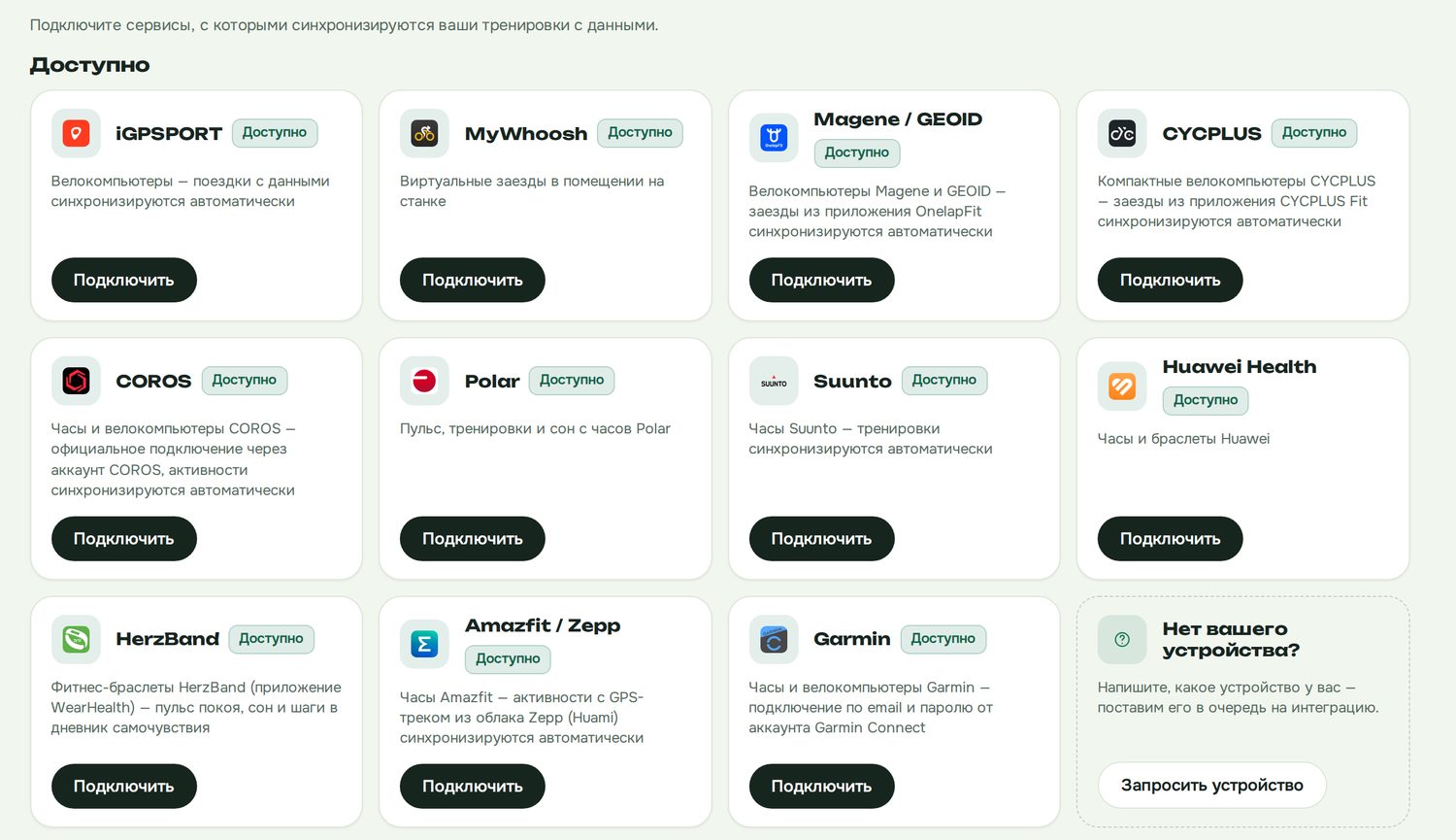Click the Magene / GEOID blue logo icon
Viewport: 1456px width, 840px height.
[x=774, y=138]
